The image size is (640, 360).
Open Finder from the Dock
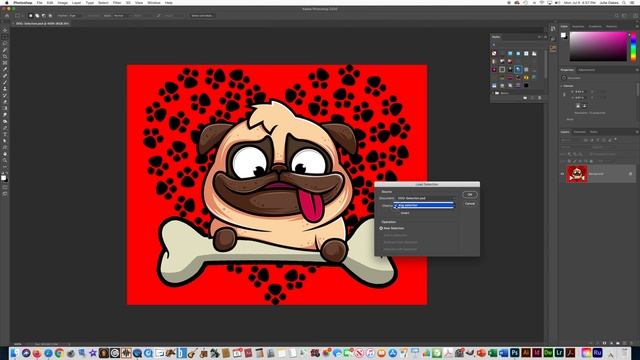(x=15, y=353)
